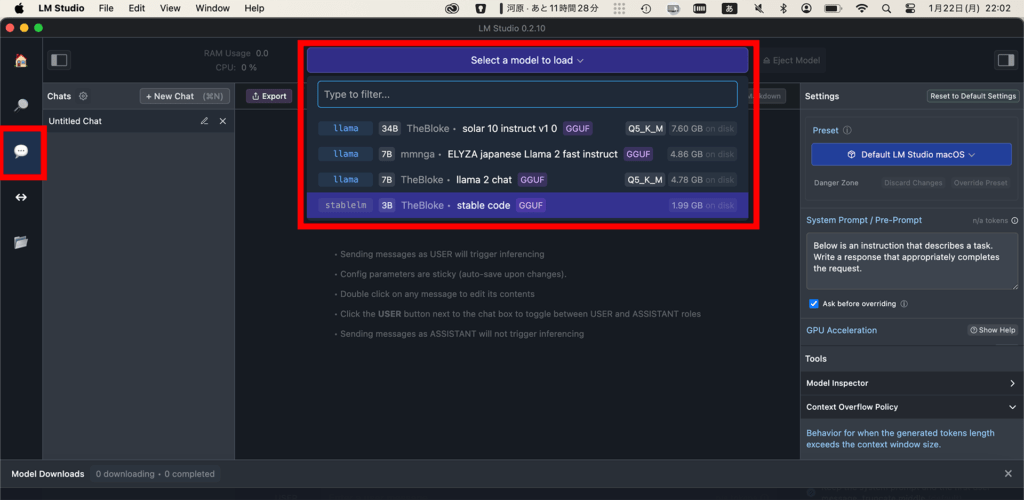Open the AI Chat speech bubble icon
Screen dimensions: 1024x500
click(x=21, y=151)
